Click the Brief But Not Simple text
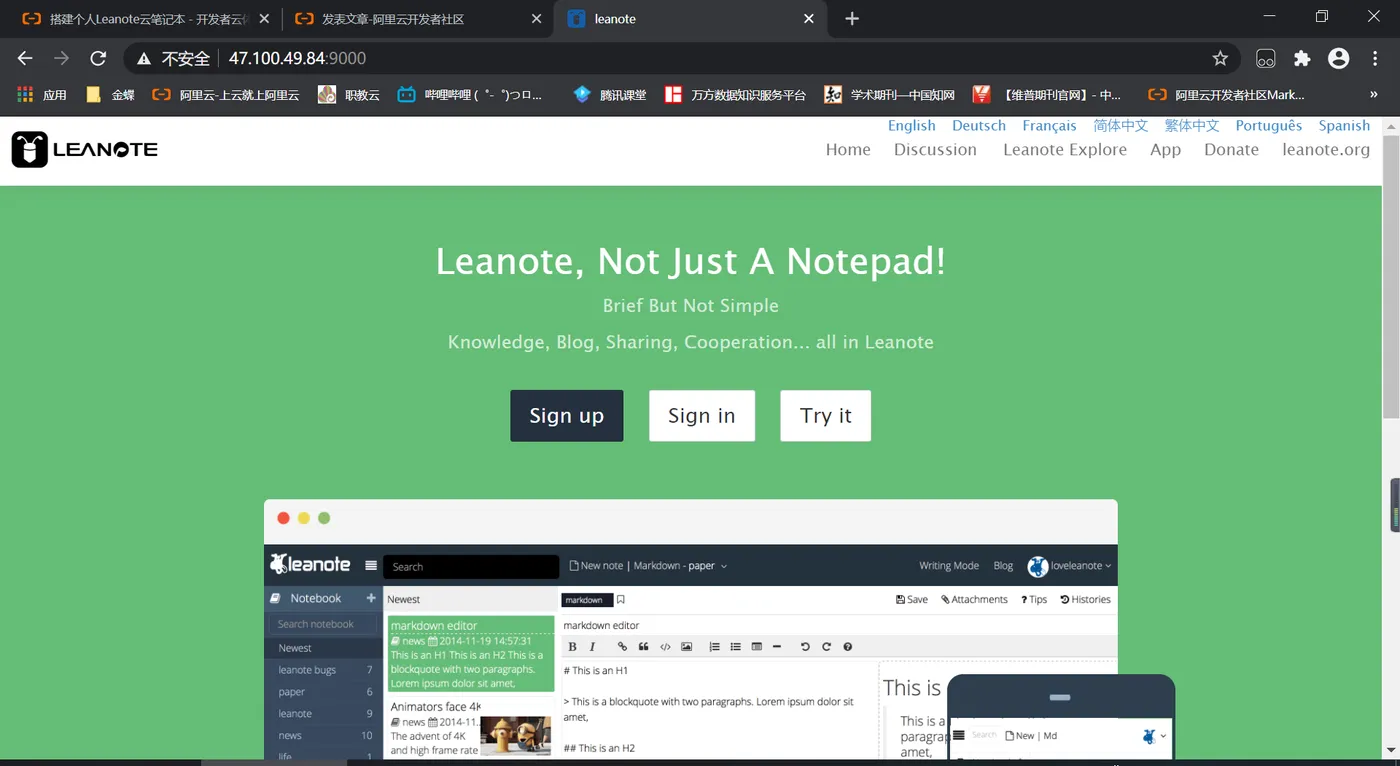1400x766 pixels. (x=691, y=306)
